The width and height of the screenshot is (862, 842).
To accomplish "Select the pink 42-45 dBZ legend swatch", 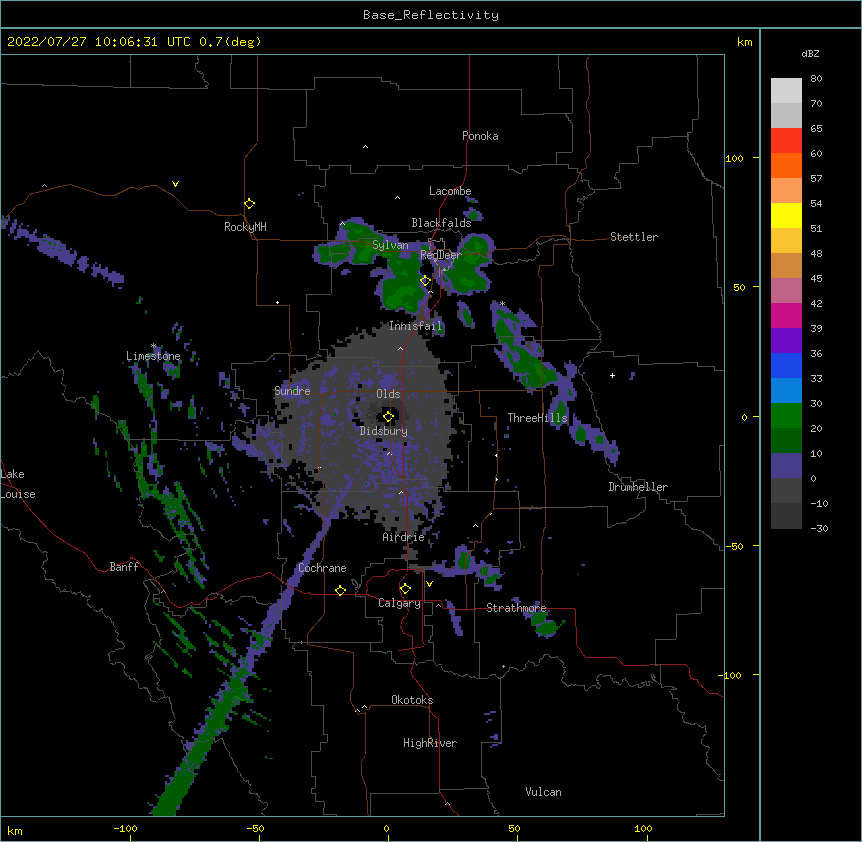I will pyautogui.click(x=786, y=291).
